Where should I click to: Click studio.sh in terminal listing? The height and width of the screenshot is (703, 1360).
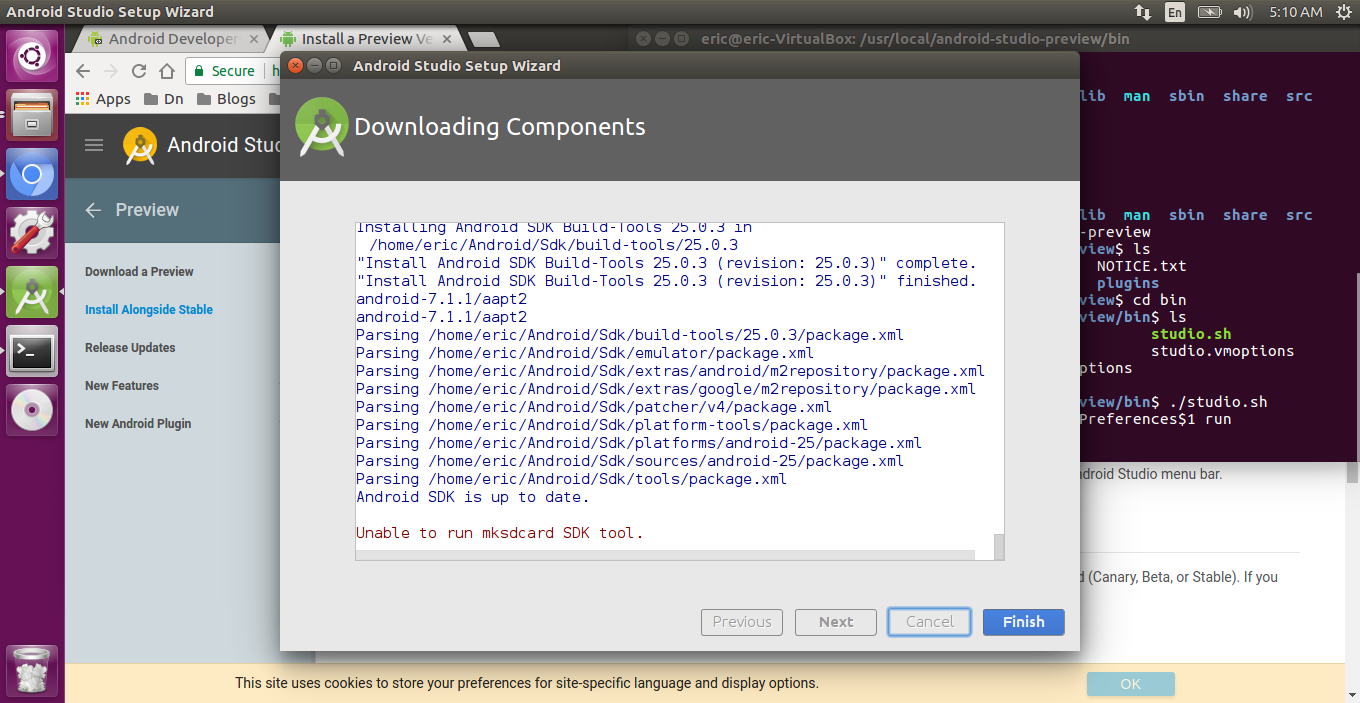click(1191, 334)
